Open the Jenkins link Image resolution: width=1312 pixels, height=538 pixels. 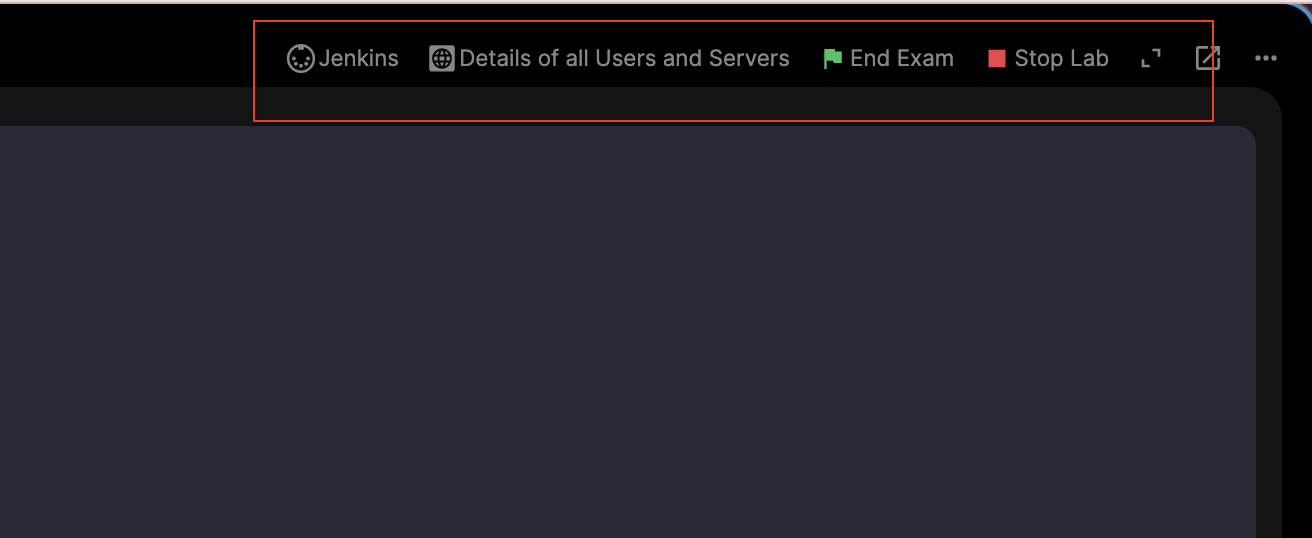343,59
